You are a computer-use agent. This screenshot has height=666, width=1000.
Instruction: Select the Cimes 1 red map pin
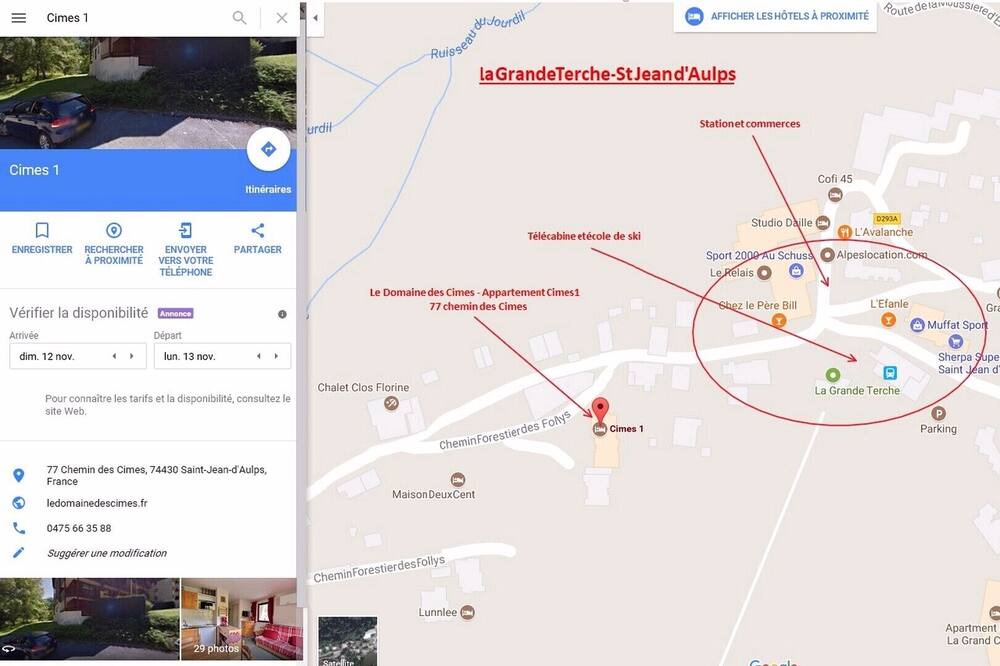coord(600,409)
